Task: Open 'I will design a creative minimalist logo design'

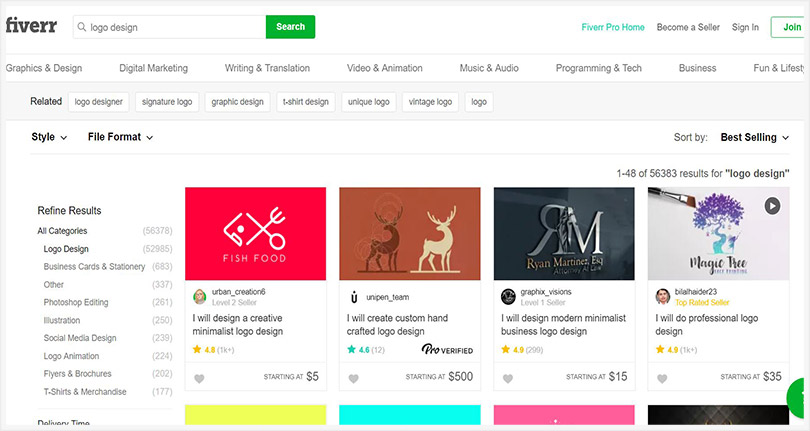Action: [x=238, y=325]
